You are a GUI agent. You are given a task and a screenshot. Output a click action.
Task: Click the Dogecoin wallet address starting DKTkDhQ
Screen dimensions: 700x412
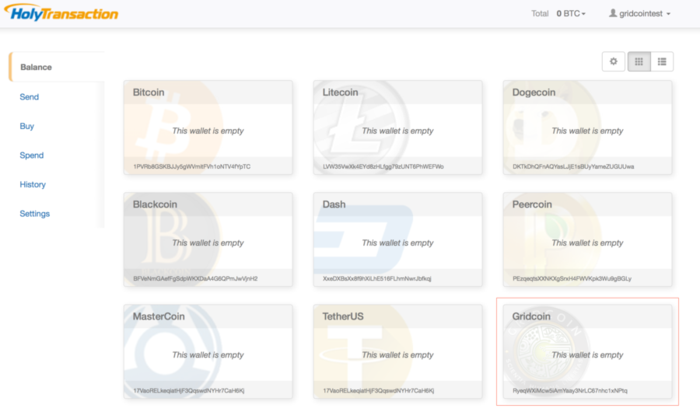click(x=573, y=166)
